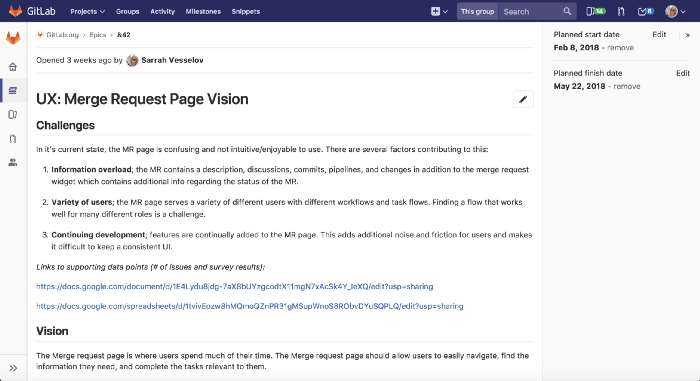Click the bold text Variety of users
The image size is (700, 381).
point(83,202)
